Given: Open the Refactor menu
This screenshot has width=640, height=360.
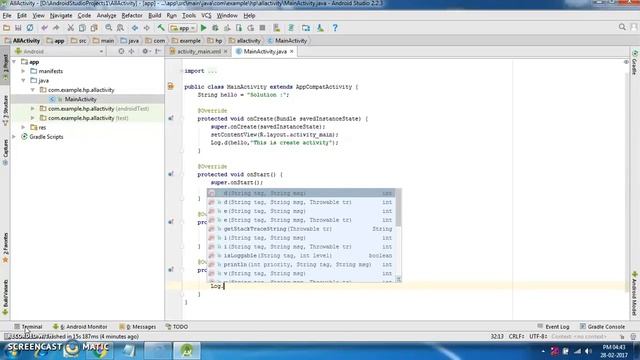Looking at the screenshot, I should coord(132,16).
